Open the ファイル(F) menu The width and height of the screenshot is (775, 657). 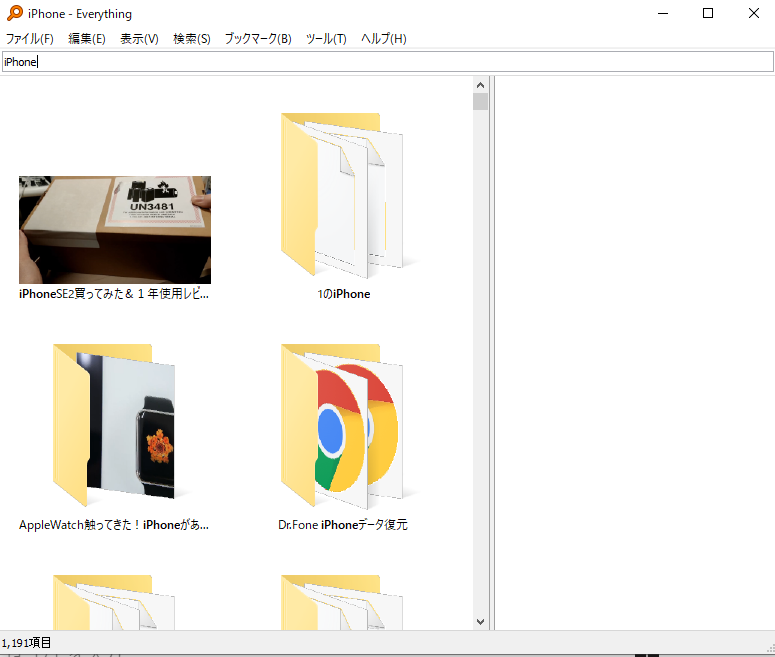point(29,39)
